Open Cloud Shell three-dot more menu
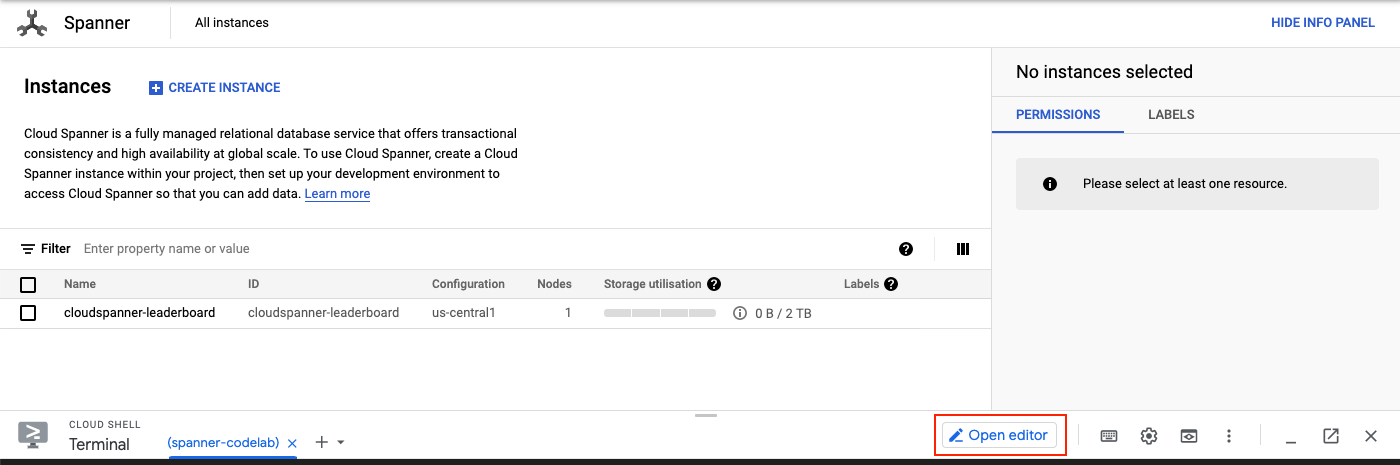Viewport: 1400px width, 465px height. coord(1229,436)
